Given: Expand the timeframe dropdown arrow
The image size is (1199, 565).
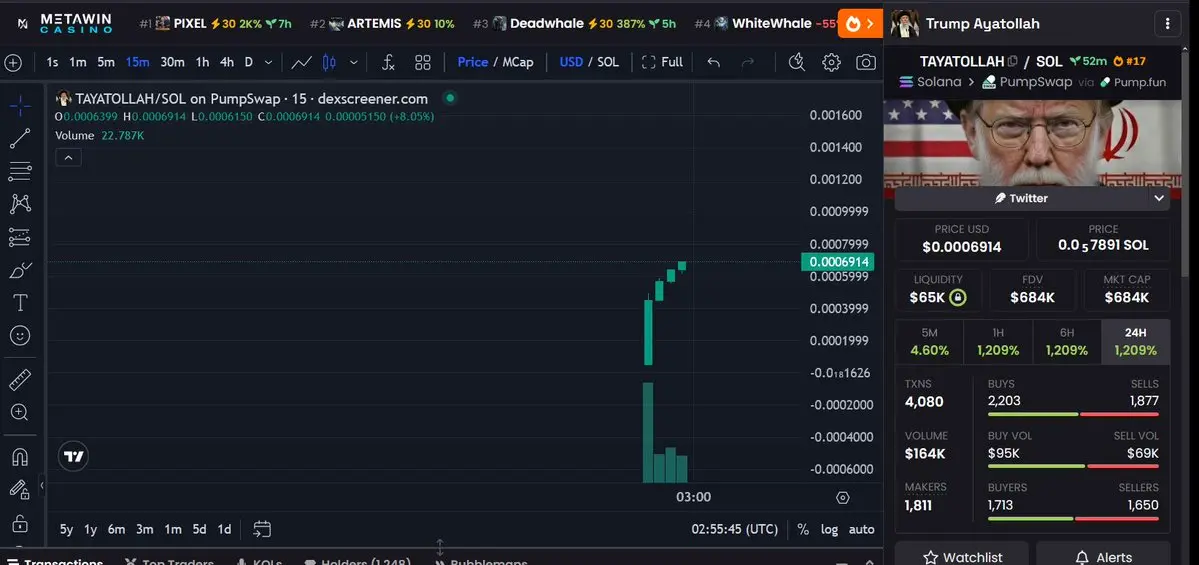Looking at the screenshot, I should pyautogui.click(x=268, y=63).
